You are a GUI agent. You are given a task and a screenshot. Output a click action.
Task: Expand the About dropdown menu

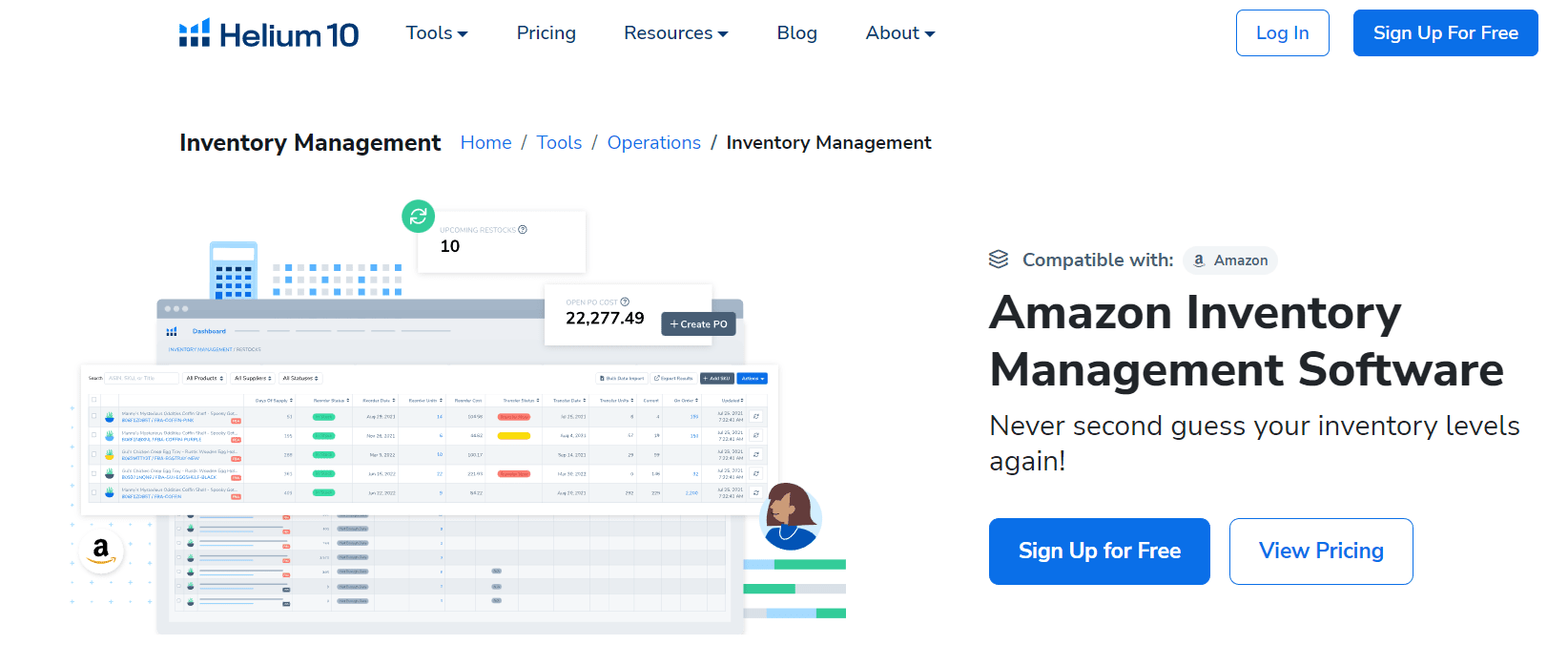point(900,32)
